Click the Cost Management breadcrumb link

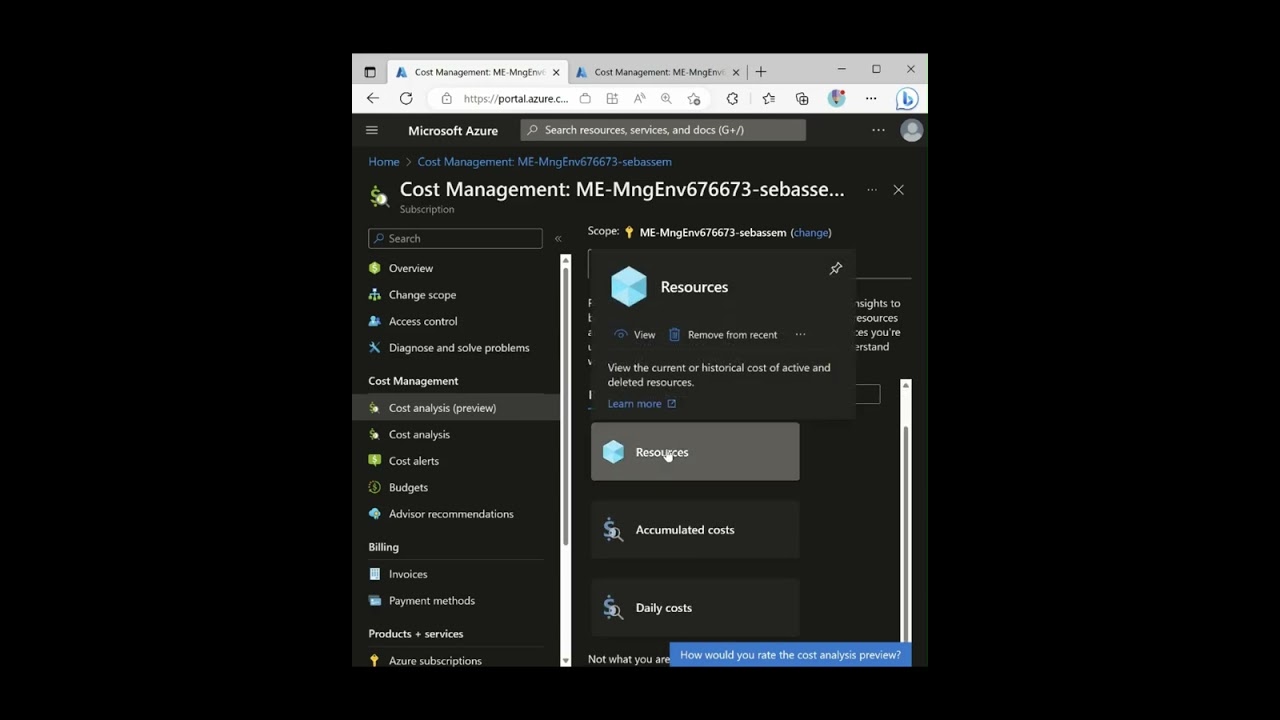tap(545, 161)
